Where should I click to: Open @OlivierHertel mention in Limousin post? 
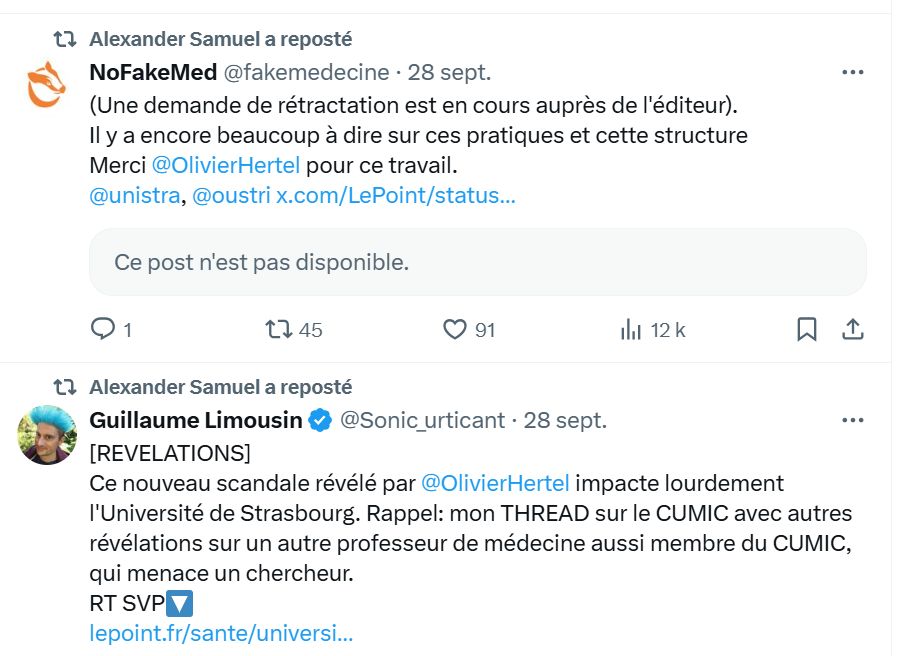(495, 483)
